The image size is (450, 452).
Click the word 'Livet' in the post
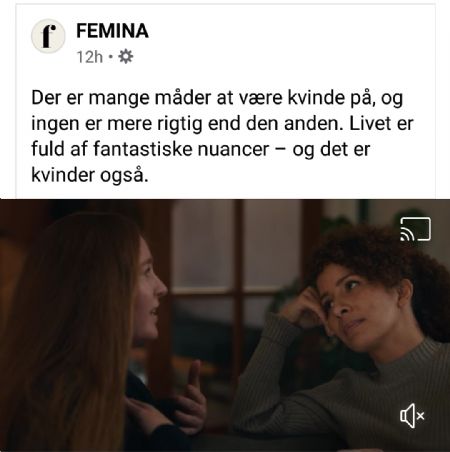coord(370,123)
